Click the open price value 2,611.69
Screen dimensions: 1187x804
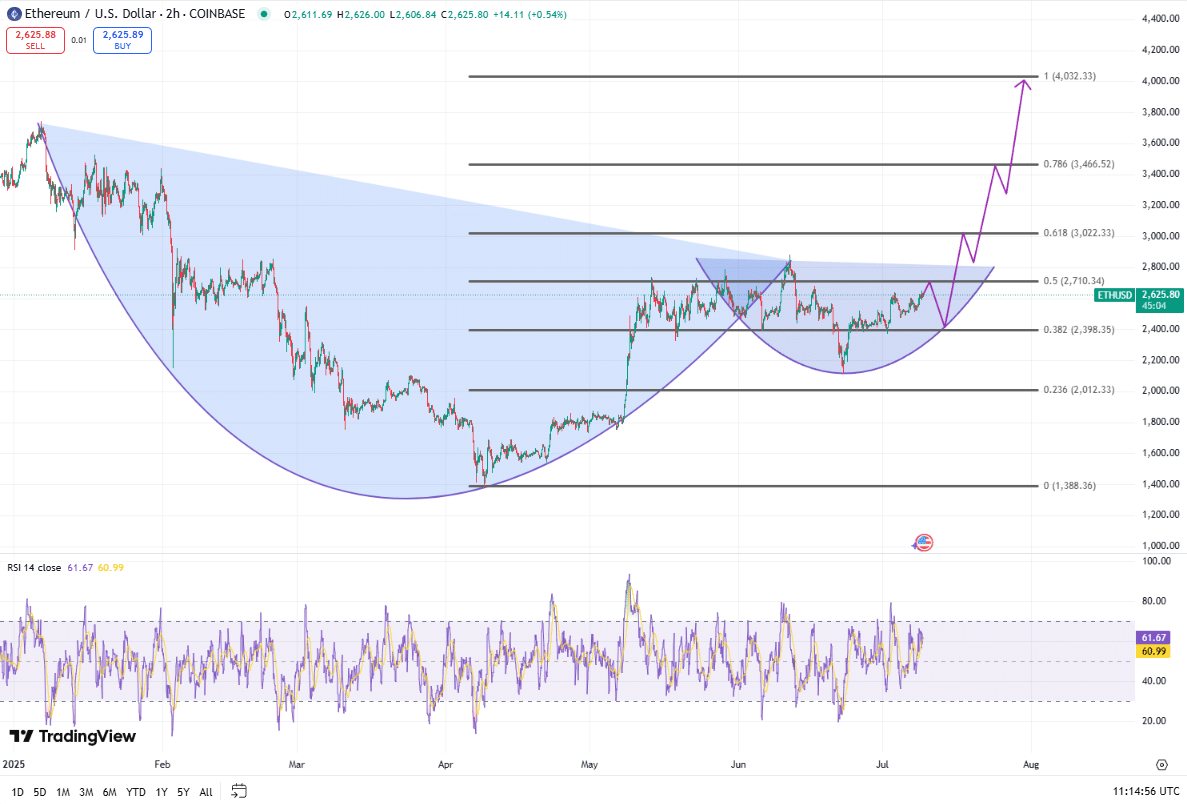pyautogui.click(x=310, y=14)
